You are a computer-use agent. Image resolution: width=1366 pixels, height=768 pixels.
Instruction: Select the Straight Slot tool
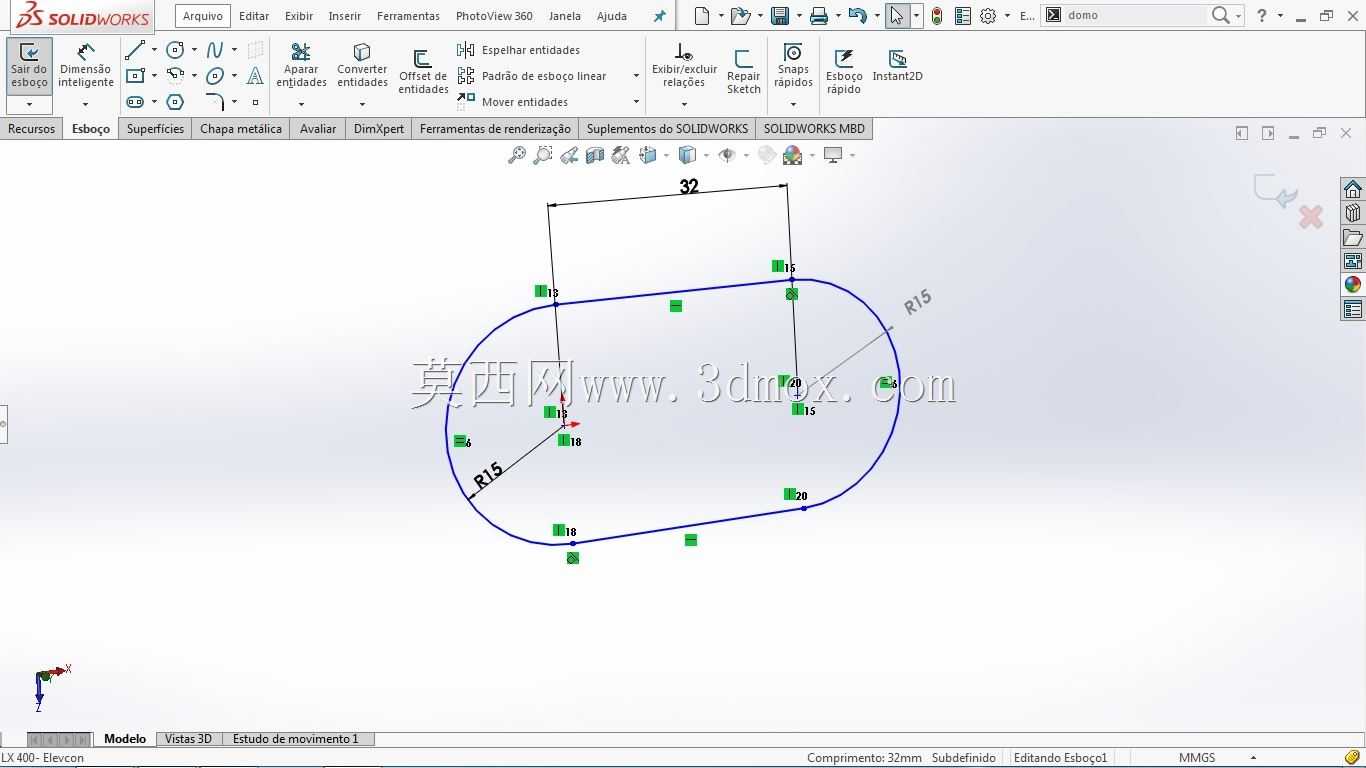pyautogui.click(x=135, y=101)
